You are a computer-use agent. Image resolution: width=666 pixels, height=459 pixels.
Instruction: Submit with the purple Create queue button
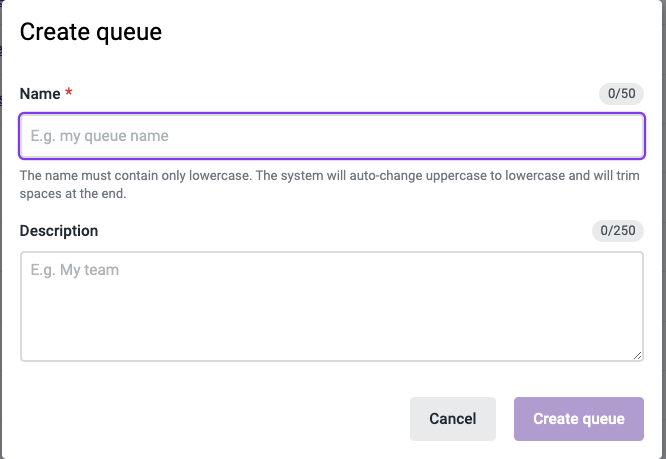pos(579,419)
